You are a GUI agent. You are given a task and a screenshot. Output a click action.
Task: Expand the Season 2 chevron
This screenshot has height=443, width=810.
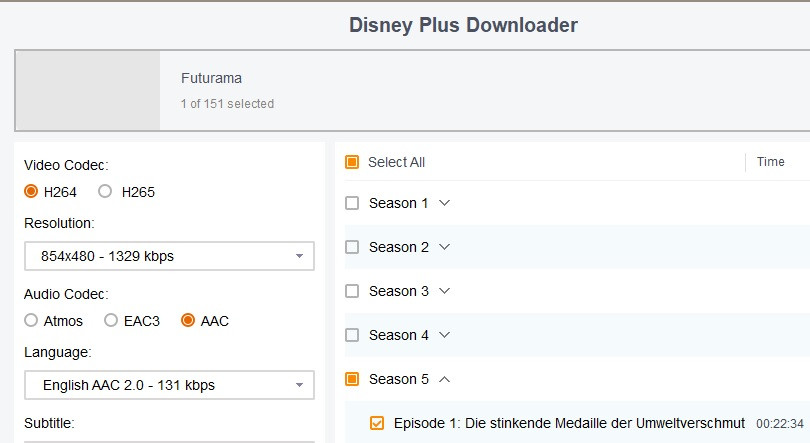pyautogui.click(x=444, y=247)
